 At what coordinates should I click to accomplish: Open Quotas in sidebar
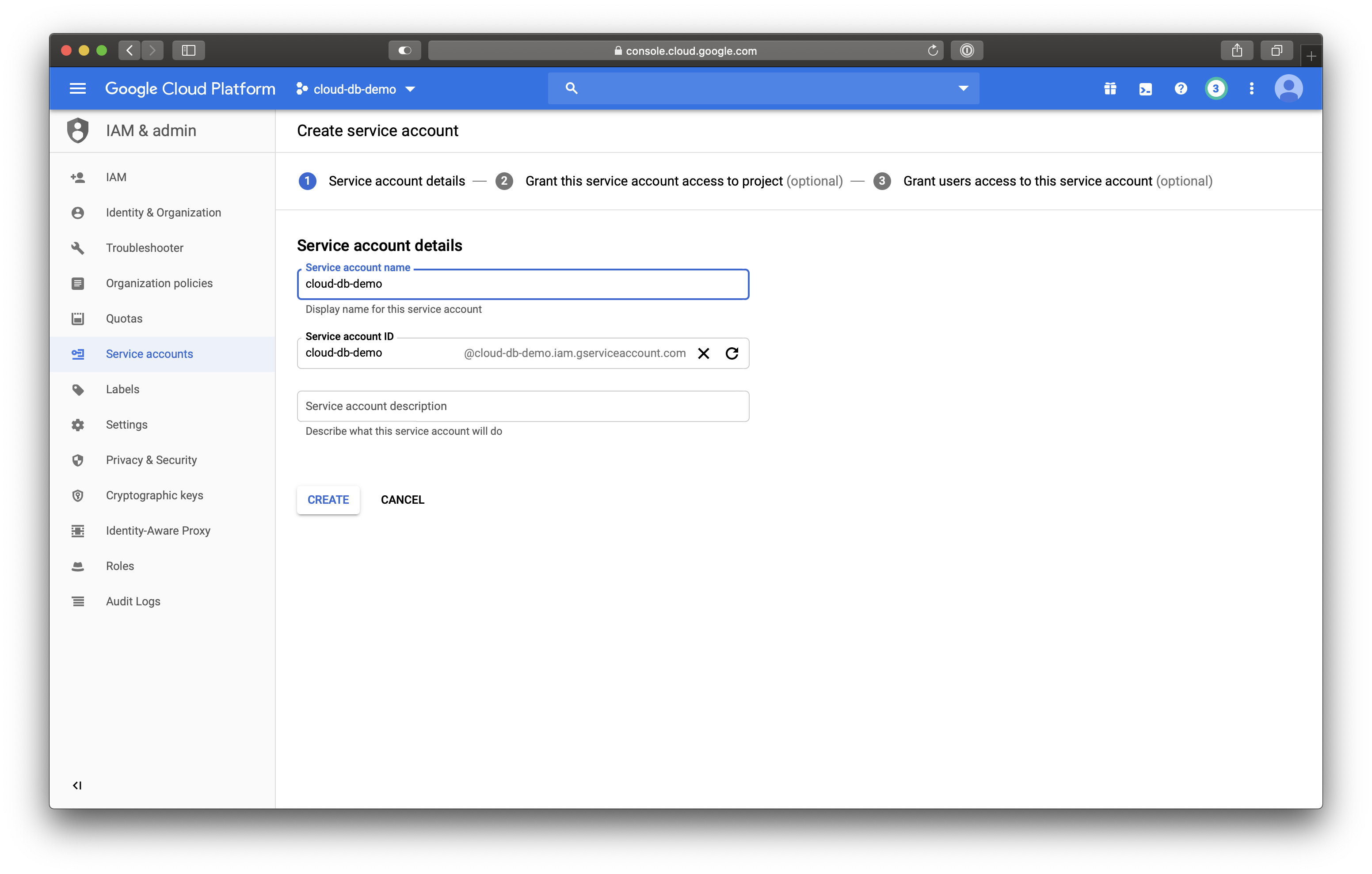pyautogui.click(x=162, y=319)
